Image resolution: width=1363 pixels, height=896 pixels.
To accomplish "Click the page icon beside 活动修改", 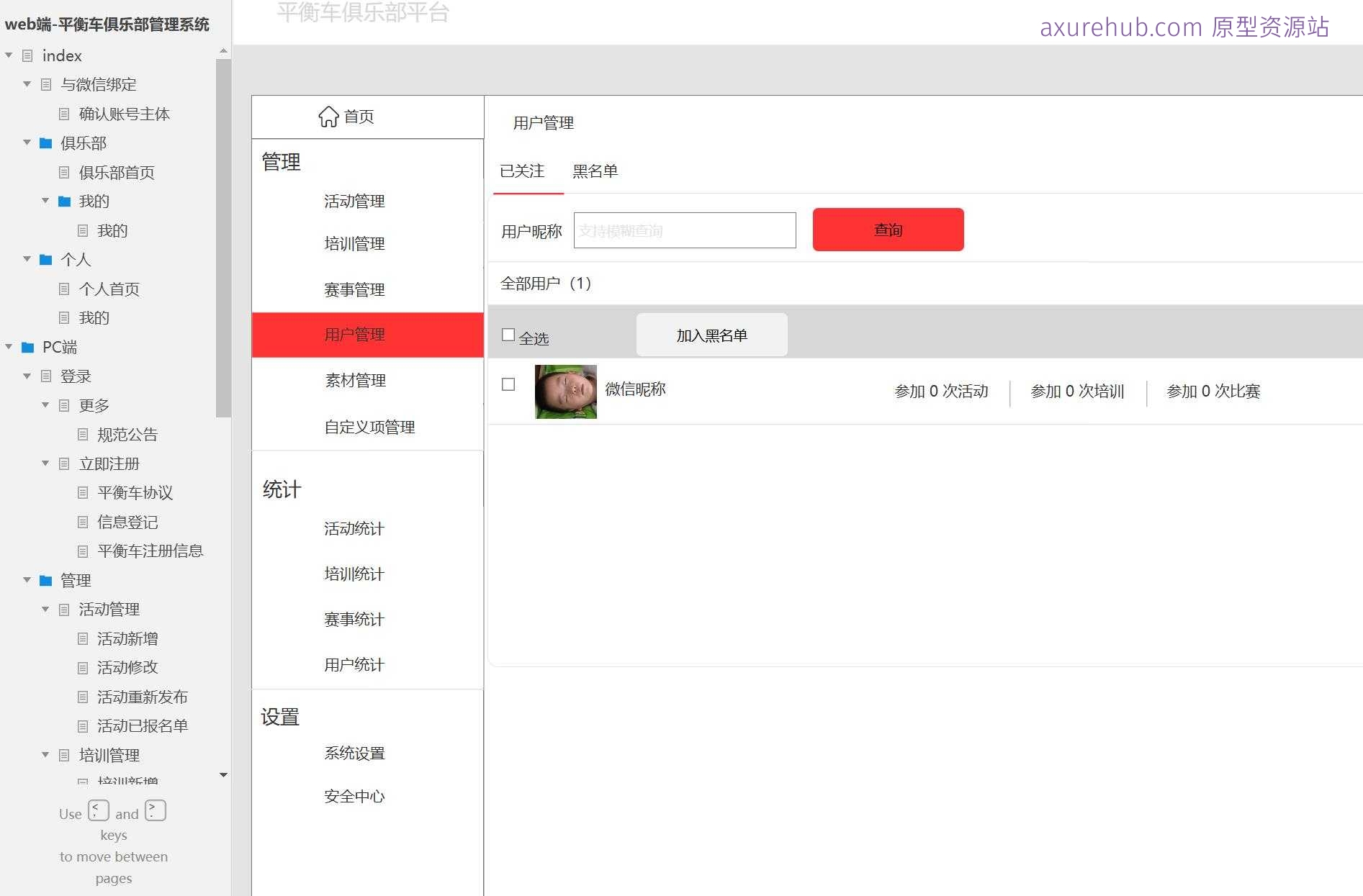I will (83, 668).
